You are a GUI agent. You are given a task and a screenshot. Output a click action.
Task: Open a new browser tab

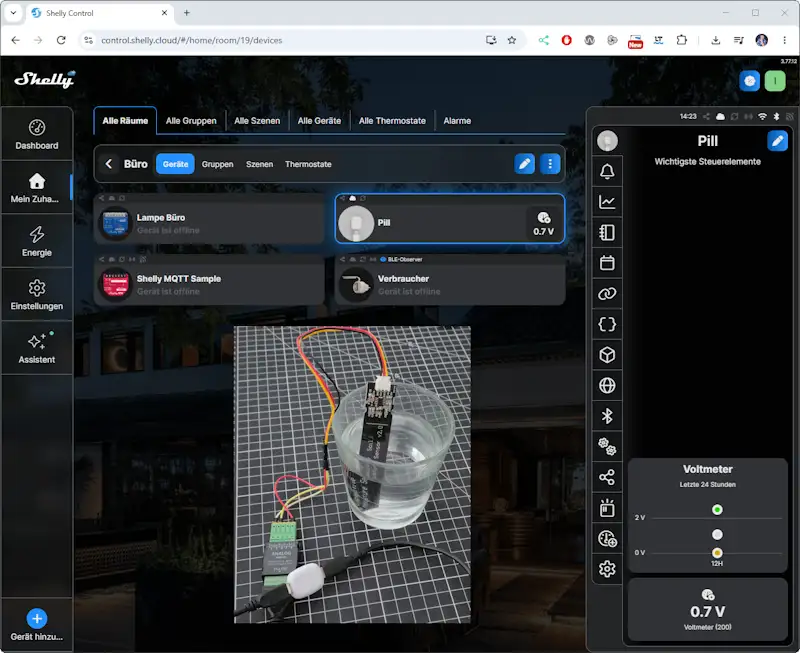pos(187,13)
